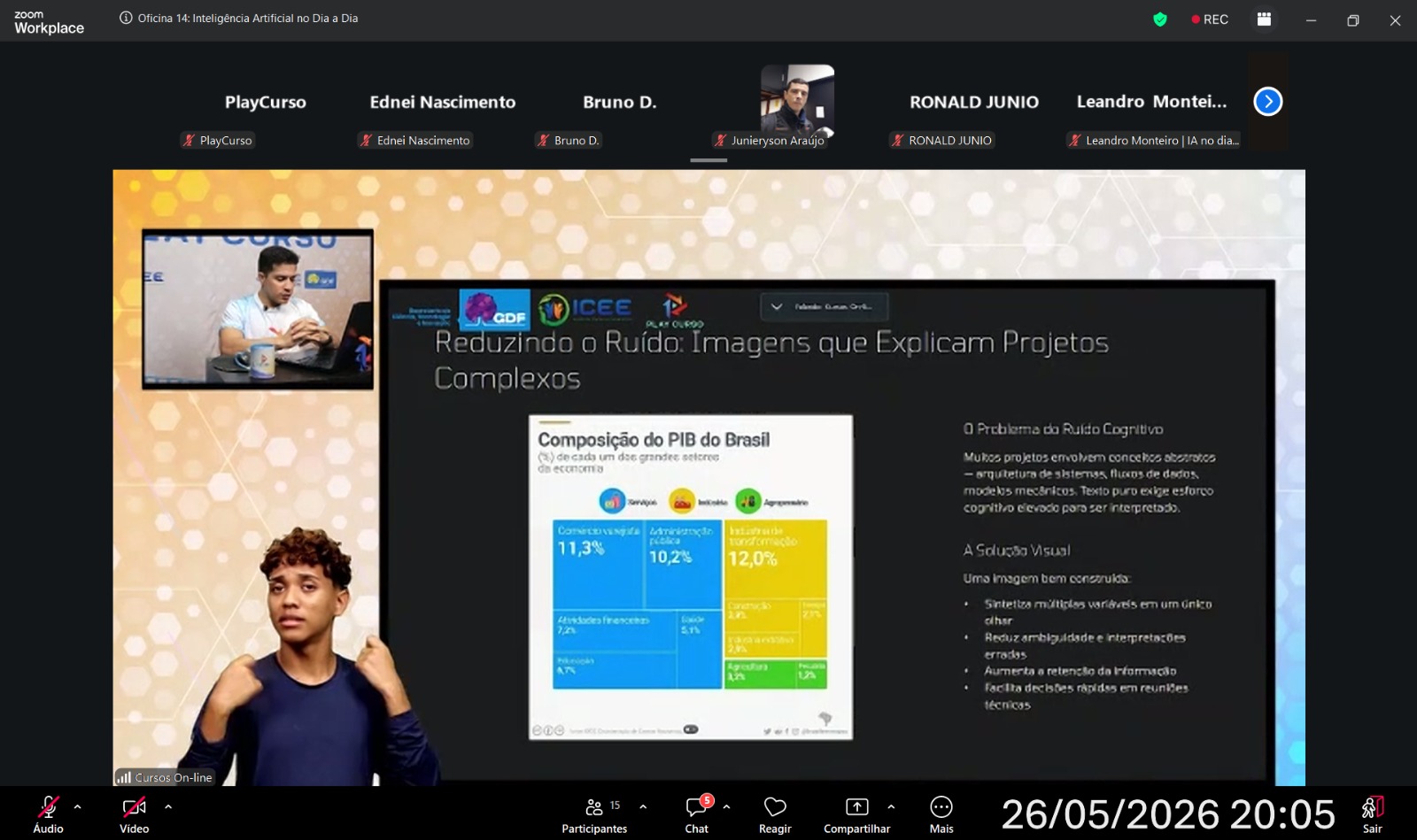
Task: Start camera with the Vídeo button
Action: click(134, 814)
